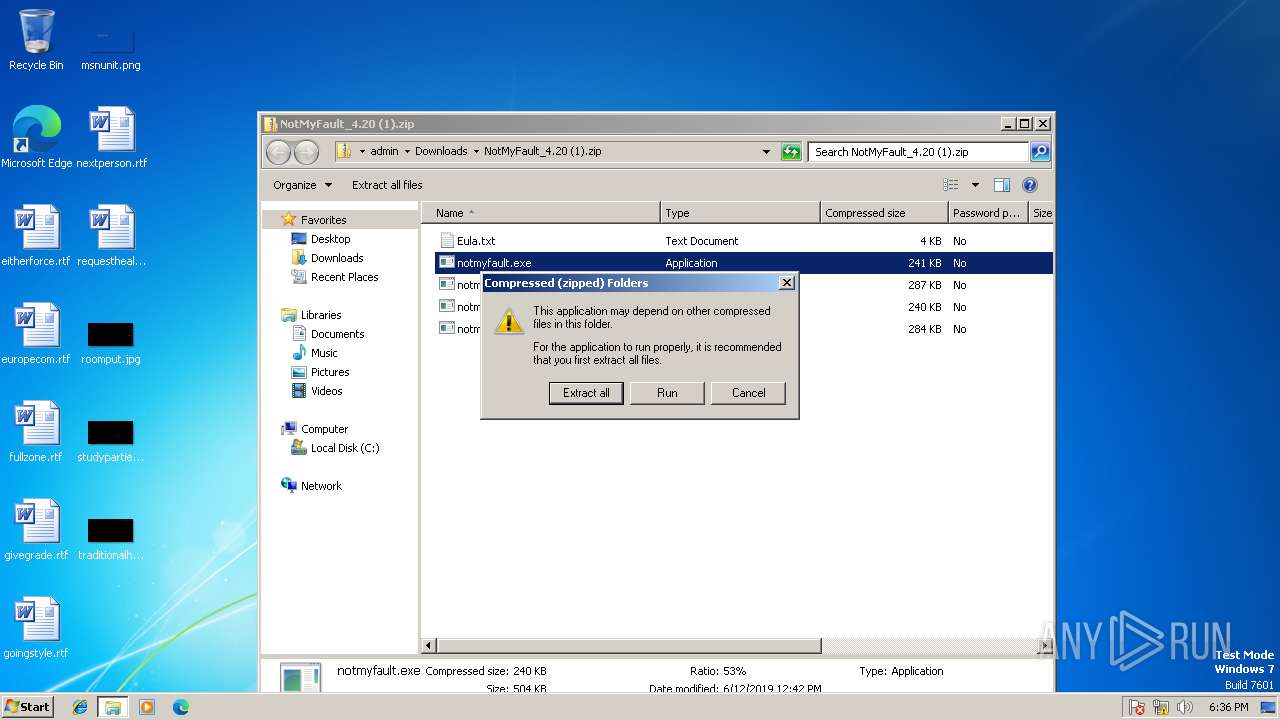1280x720 pixels.
Task: Click the horizontal scrollbar in file list
Action: pyautogui.click(x=629, y=647)
